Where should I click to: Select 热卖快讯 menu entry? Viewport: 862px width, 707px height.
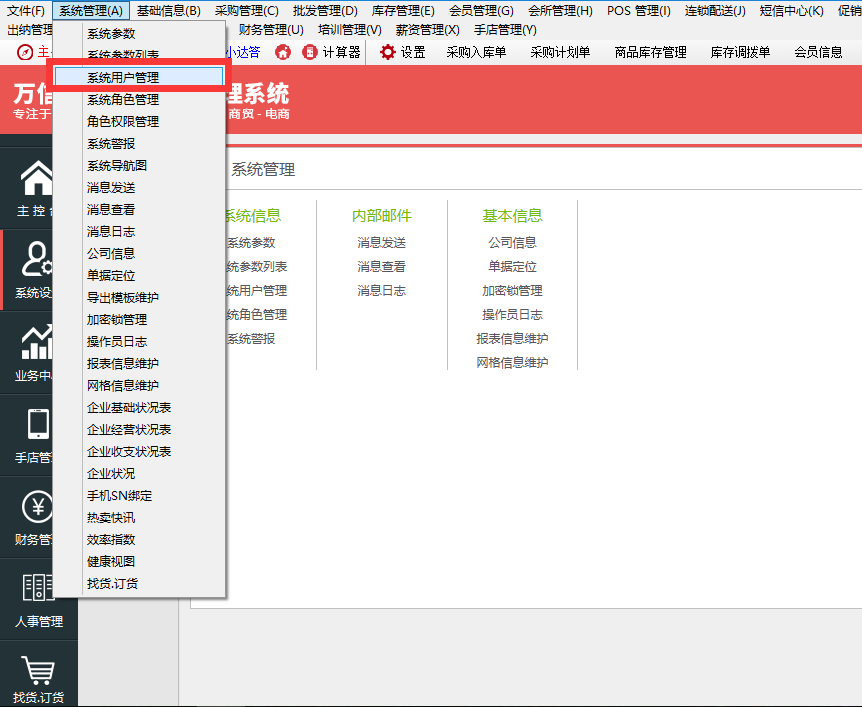tap(111, 517)
